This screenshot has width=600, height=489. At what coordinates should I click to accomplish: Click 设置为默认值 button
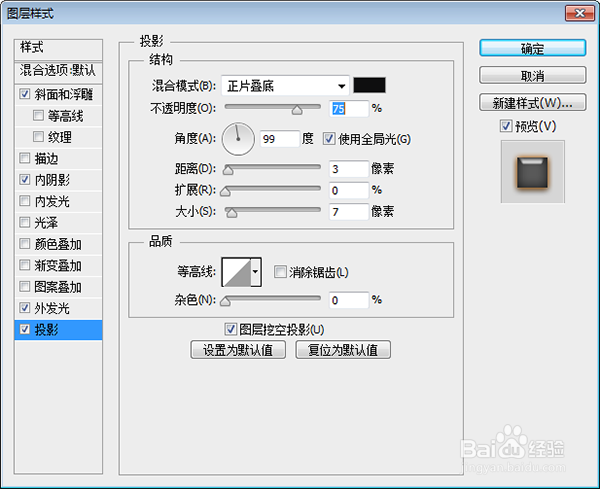pos(238,350)
